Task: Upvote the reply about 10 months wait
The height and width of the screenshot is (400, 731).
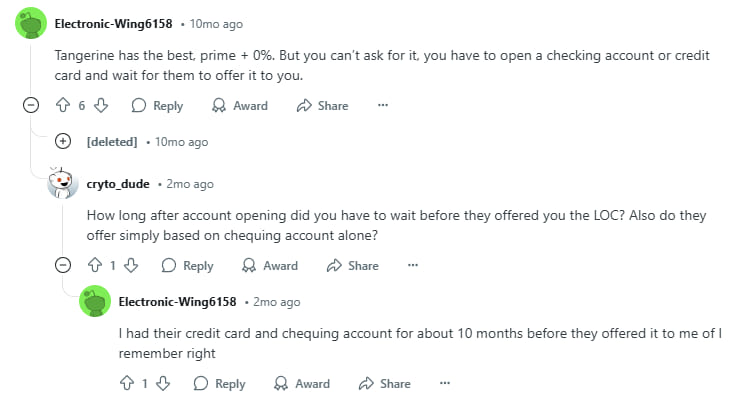Action: tap(128, 383)
